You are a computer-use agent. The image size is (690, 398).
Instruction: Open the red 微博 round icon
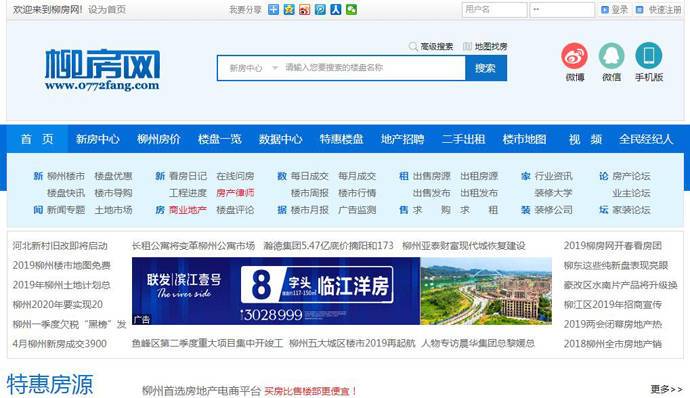click(x=574, y=56)
